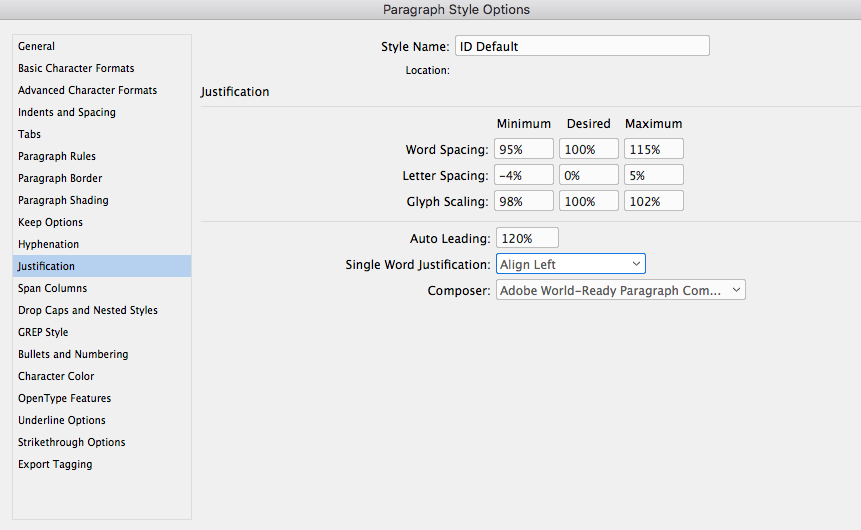Click the Auto Leading 120% field
Viewport: 861px width, 530px height.
(527, 238)
